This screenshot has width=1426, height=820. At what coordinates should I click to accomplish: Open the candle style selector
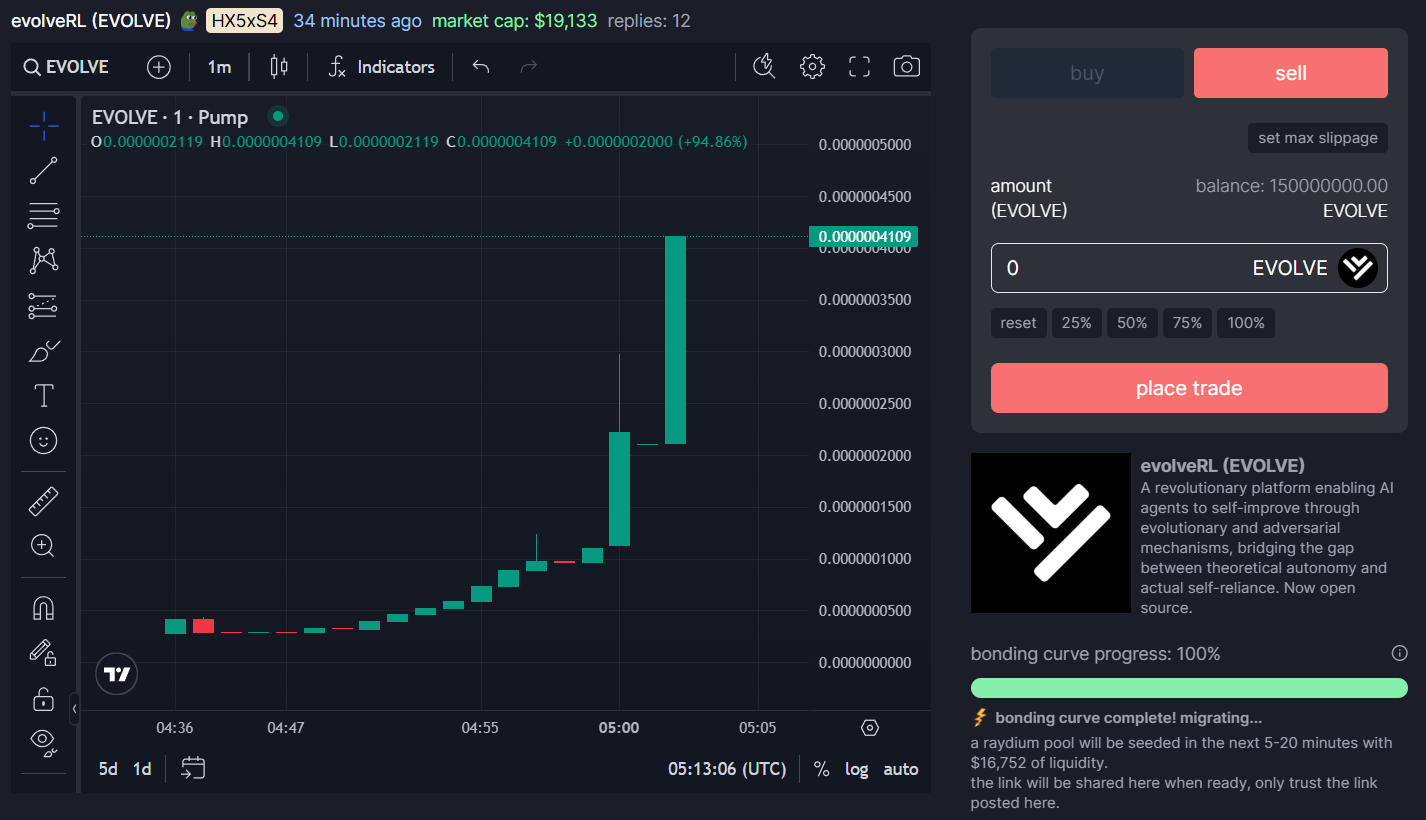[277, 66]
